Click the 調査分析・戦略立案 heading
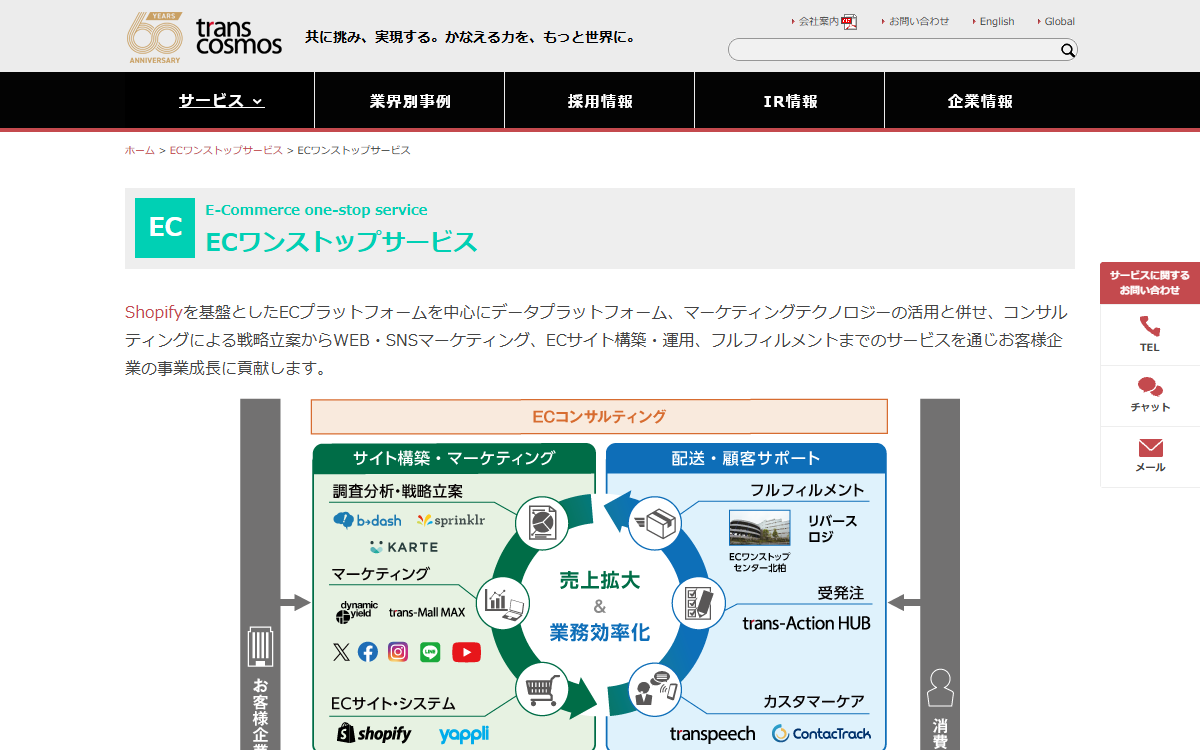The image size is (1200, 750). [398, 491]
